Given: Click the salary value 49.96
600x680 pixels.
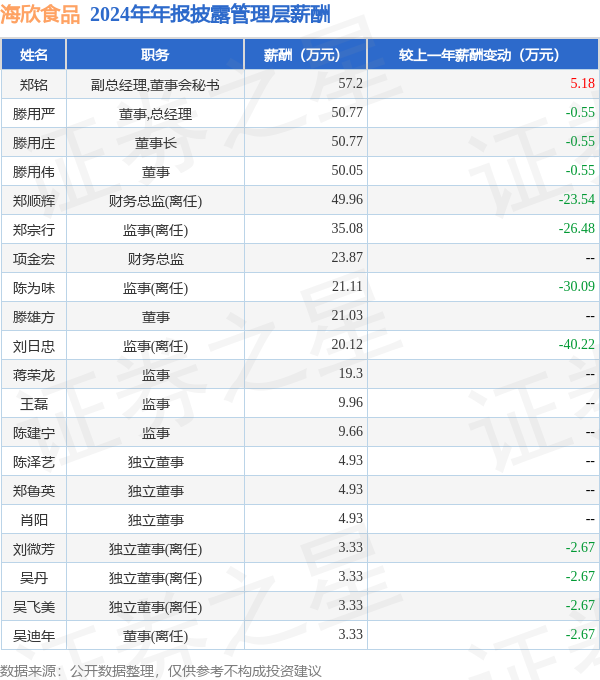Looking at the screenshot, I should tap(347, 199).
